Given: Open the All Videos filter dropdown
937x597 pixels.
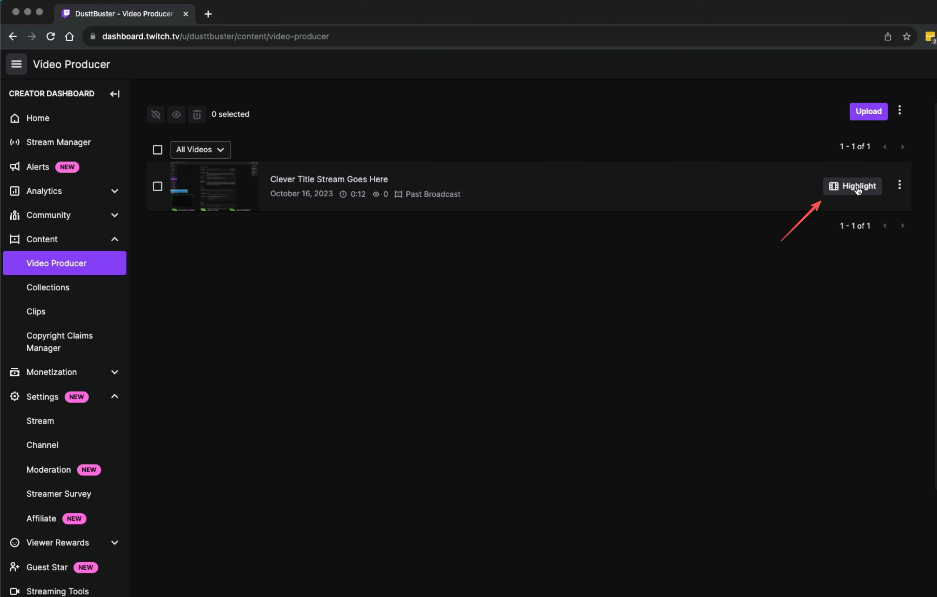Looking at the screenshot, I should [x=200, y=148].
